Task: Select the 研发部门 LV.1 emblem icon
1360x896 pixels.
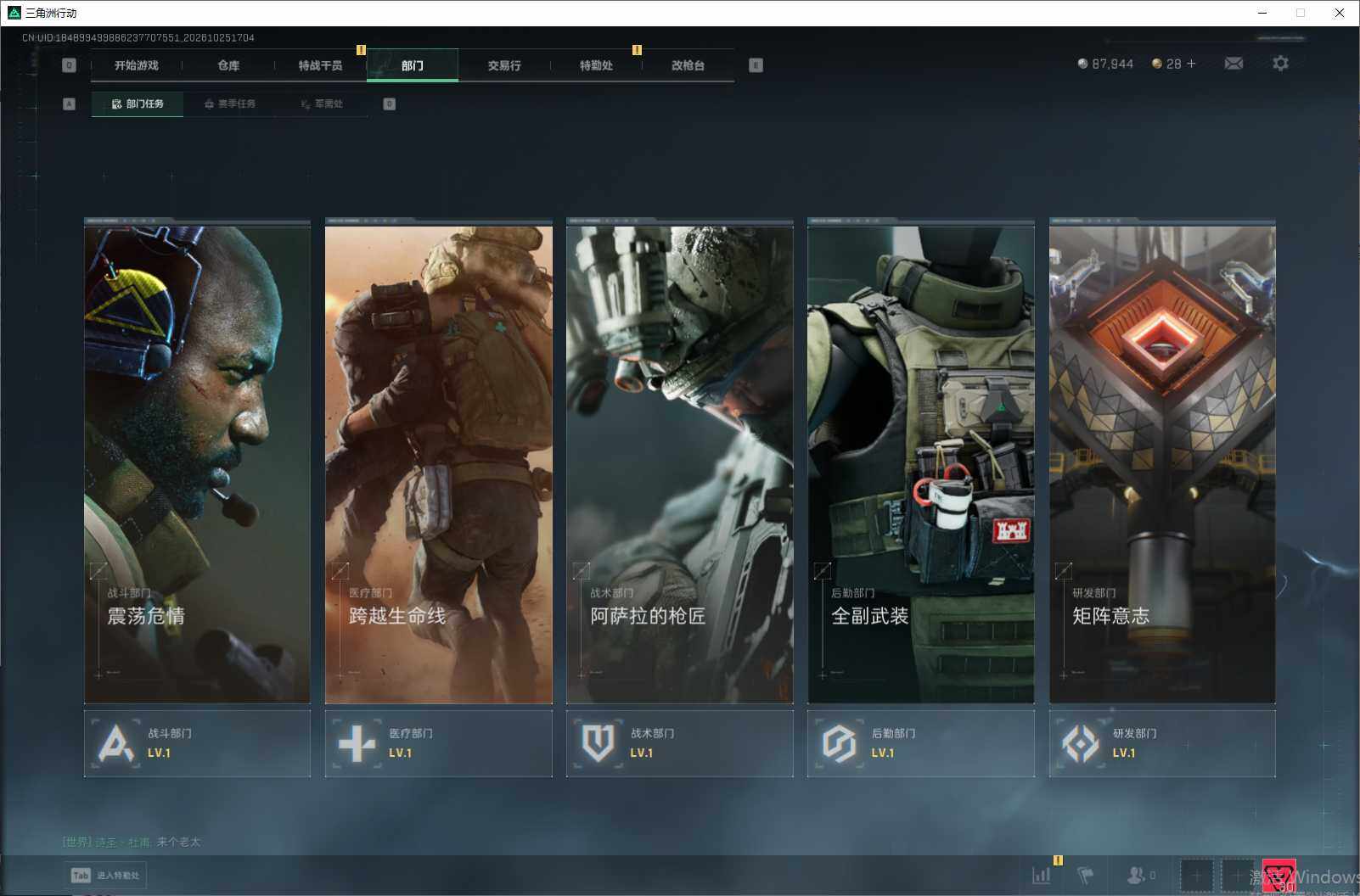Action: coord(1081,743)
